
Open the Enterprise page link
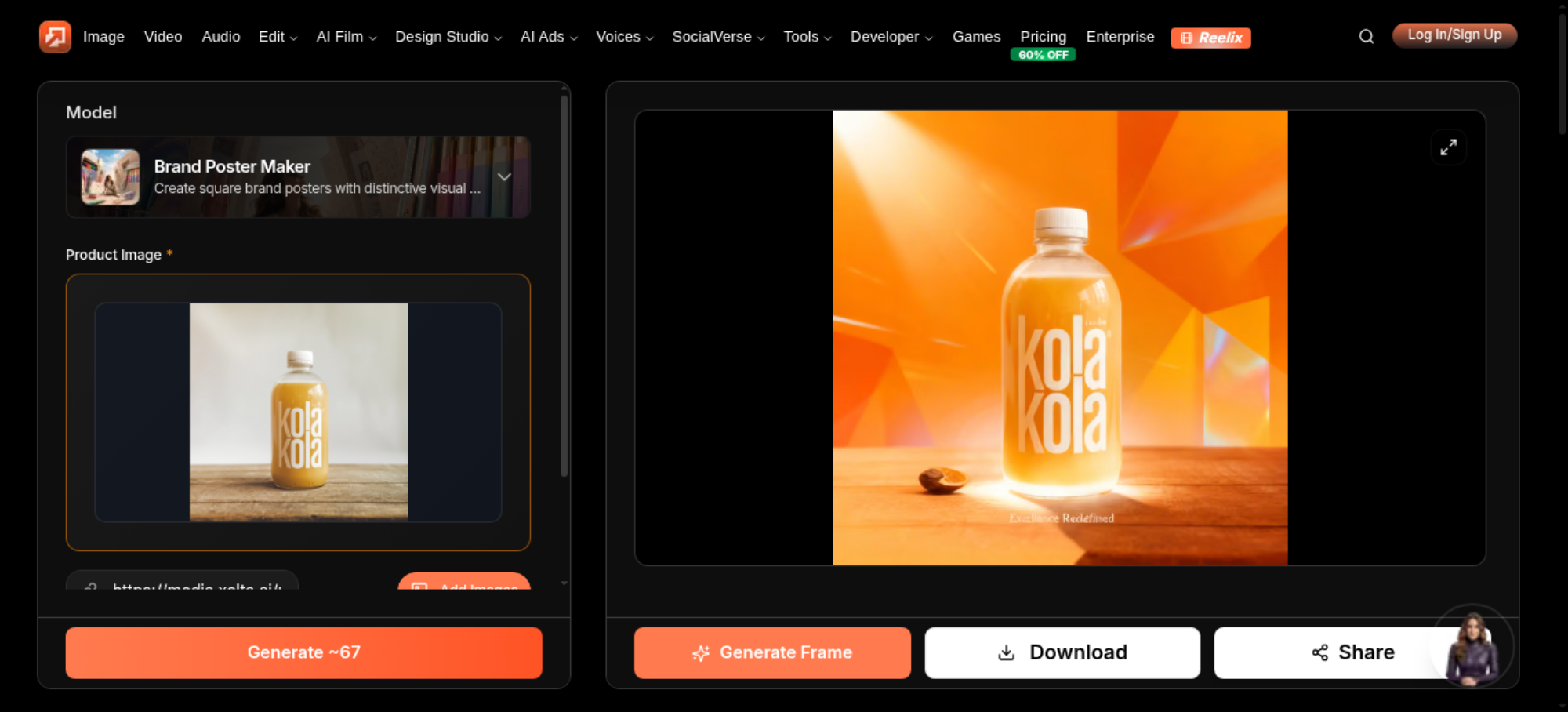point(1120,37)
